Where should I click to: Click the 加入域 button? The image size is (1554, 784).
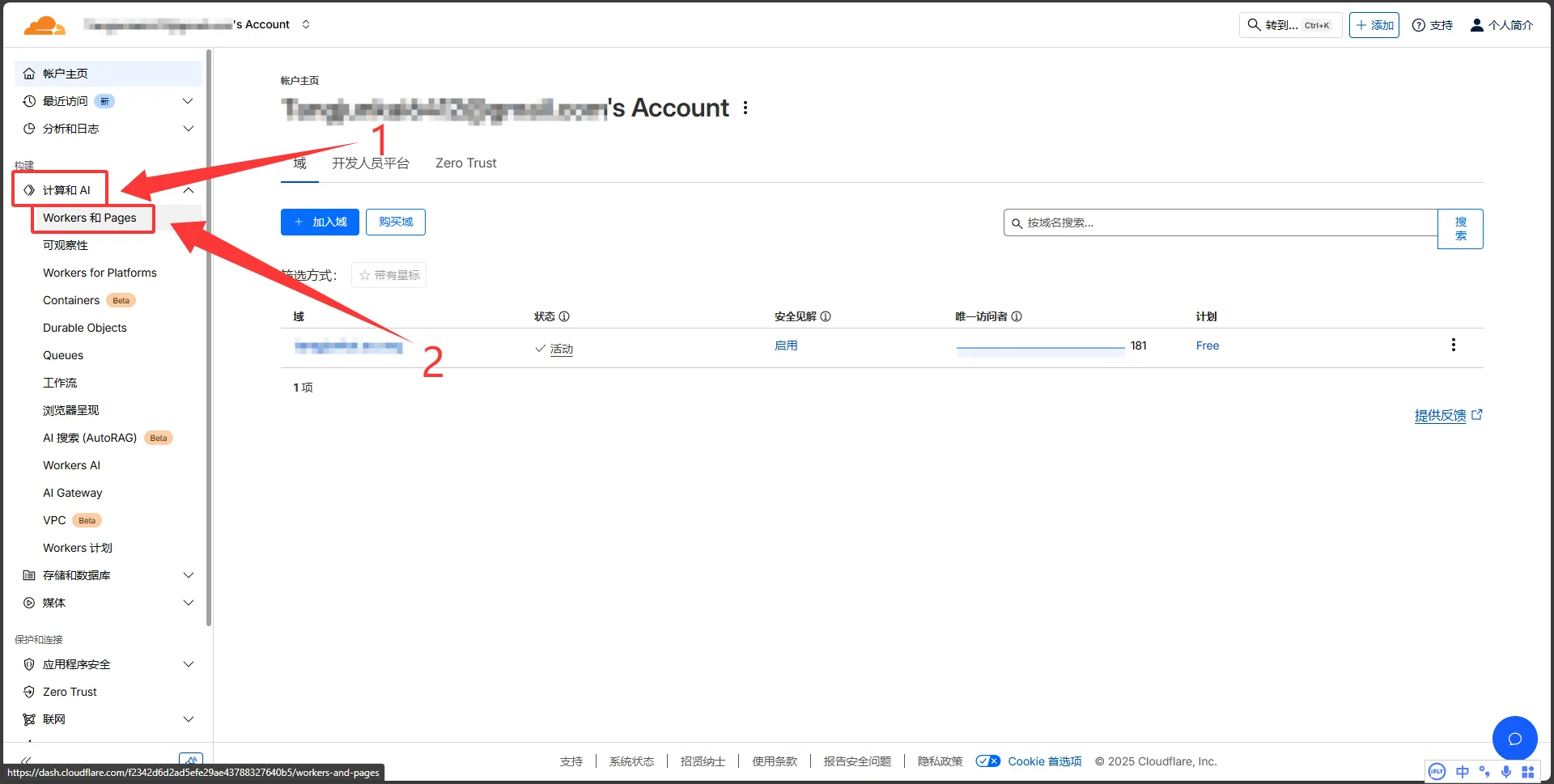point(320,222)
